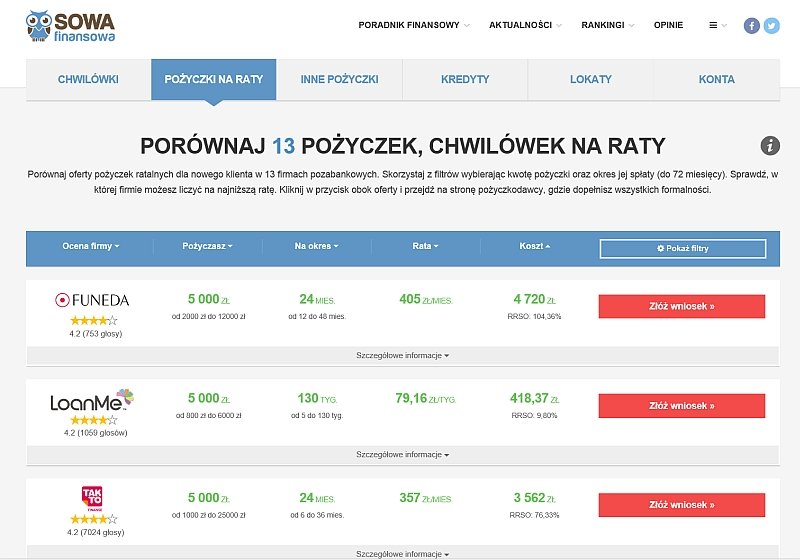Image resolution: width=800 pixels, height=560 pixels.
Task: Click Funeda cost 4 720 zł
Action: coord(534,299)
